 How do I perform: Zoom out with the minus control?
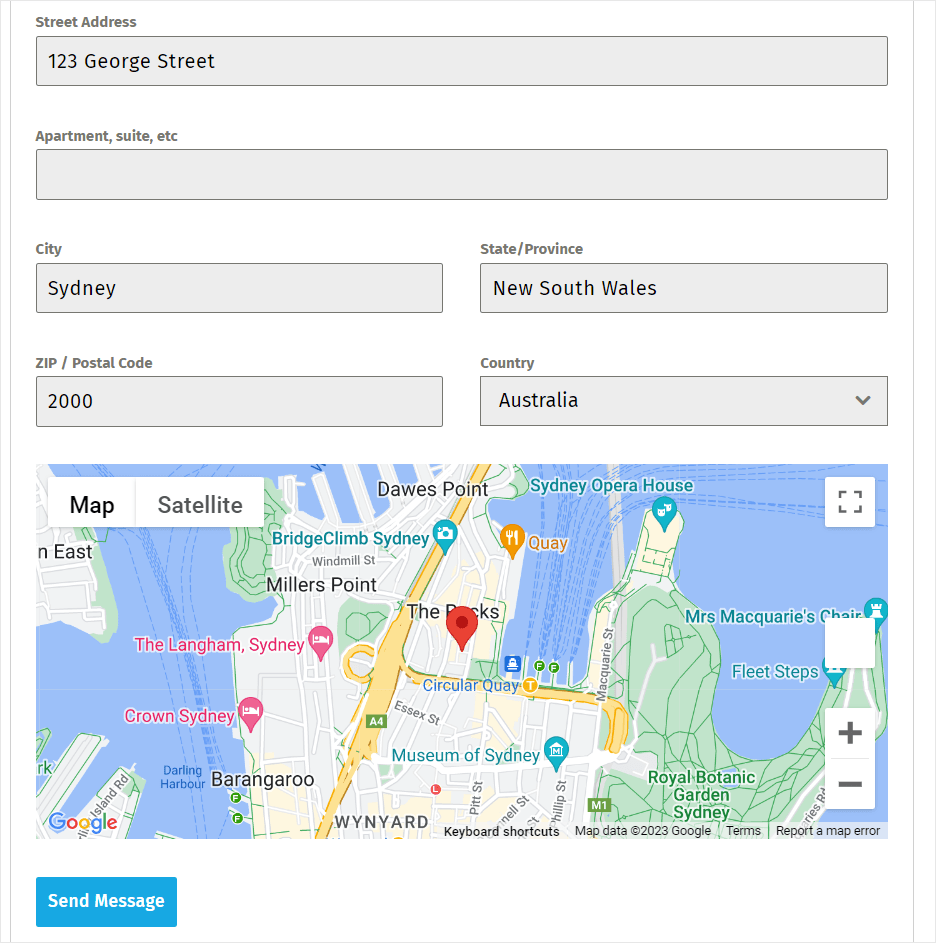click(849, 786)
